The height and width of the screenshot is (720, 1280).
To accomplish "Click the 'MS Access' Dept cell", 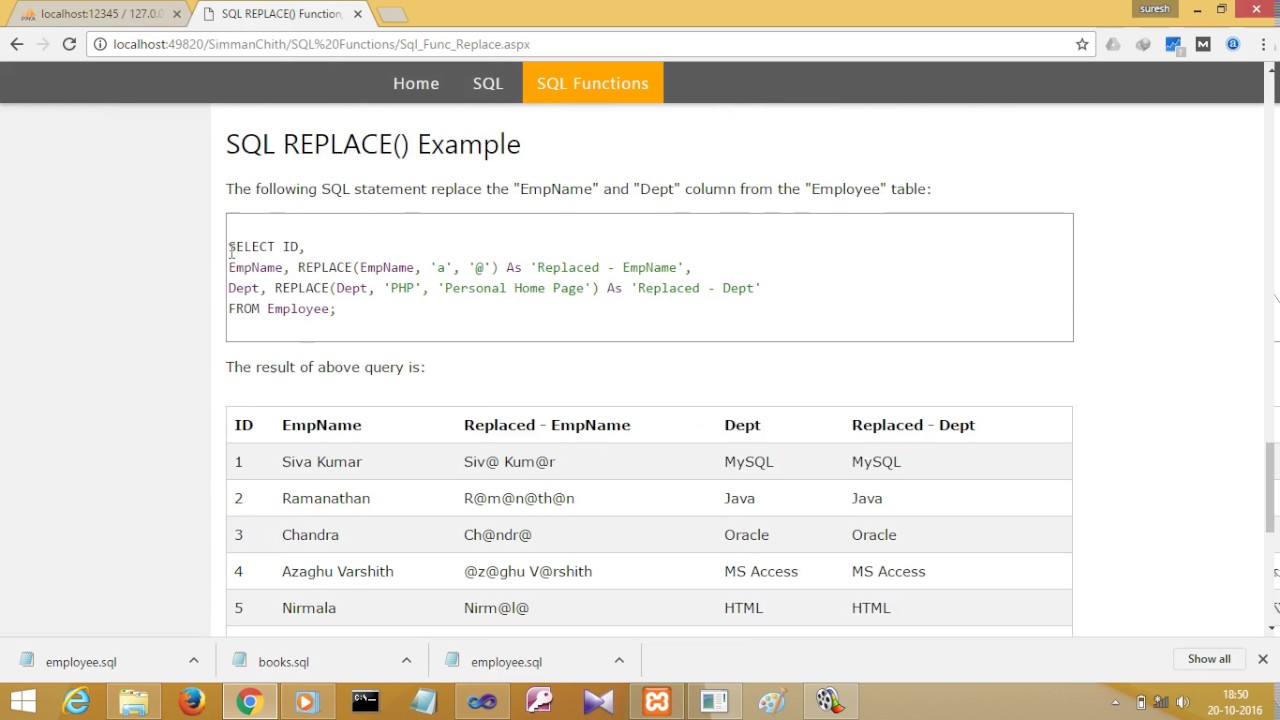I will (x=761, y=572).
